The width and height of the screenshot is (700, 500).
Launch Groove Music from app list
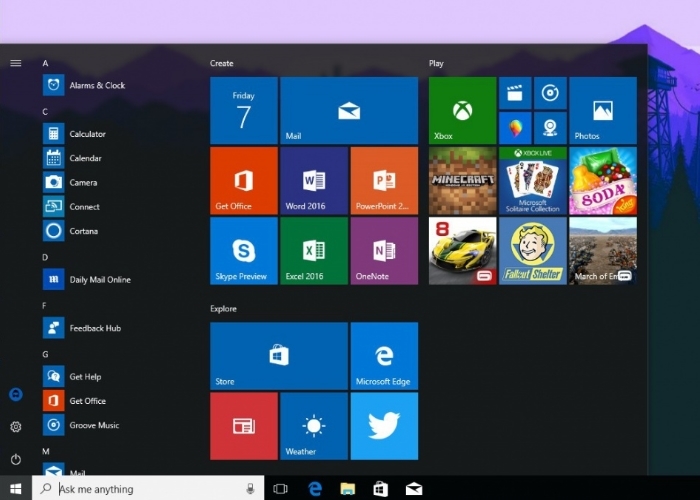coord(81,425)
